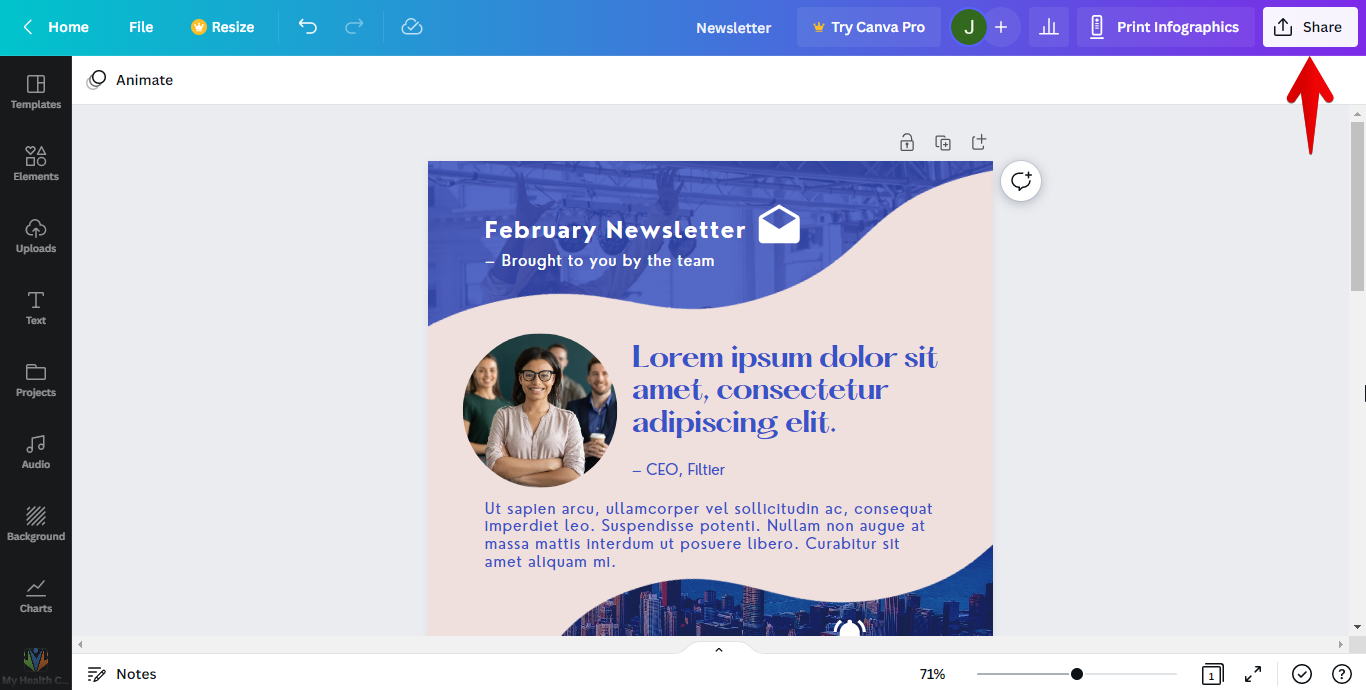
Task: Duplicate the page
Action: pos(943,142)
